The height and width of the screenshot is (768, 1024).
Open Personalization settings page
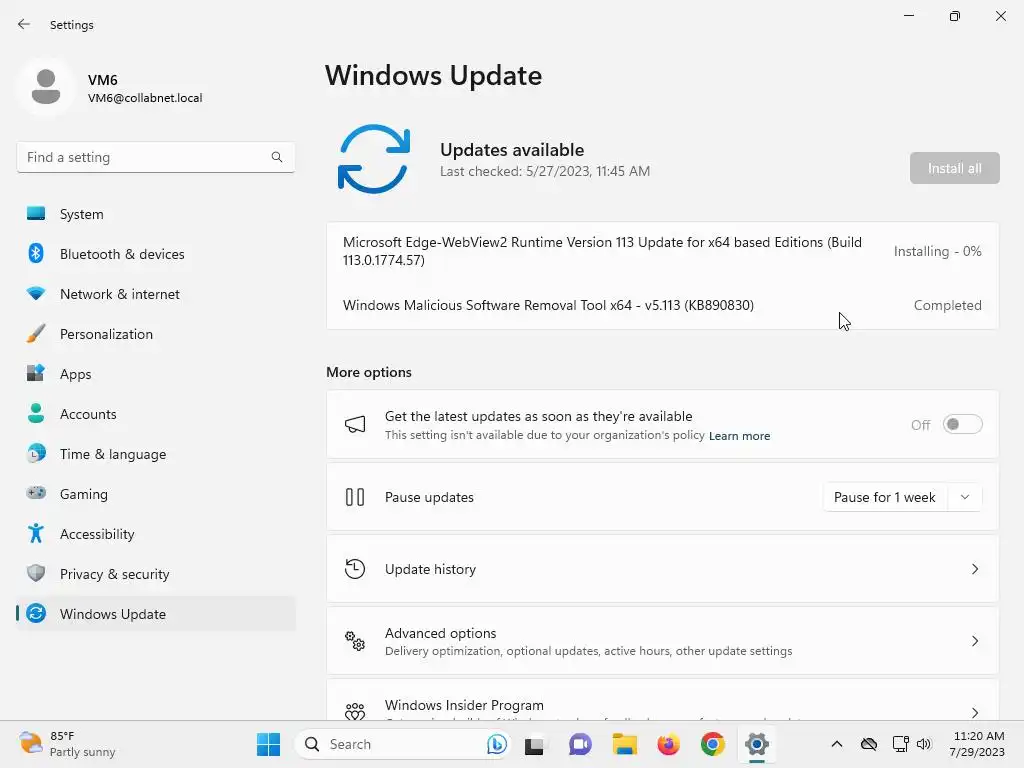click(x=156, y=334)
